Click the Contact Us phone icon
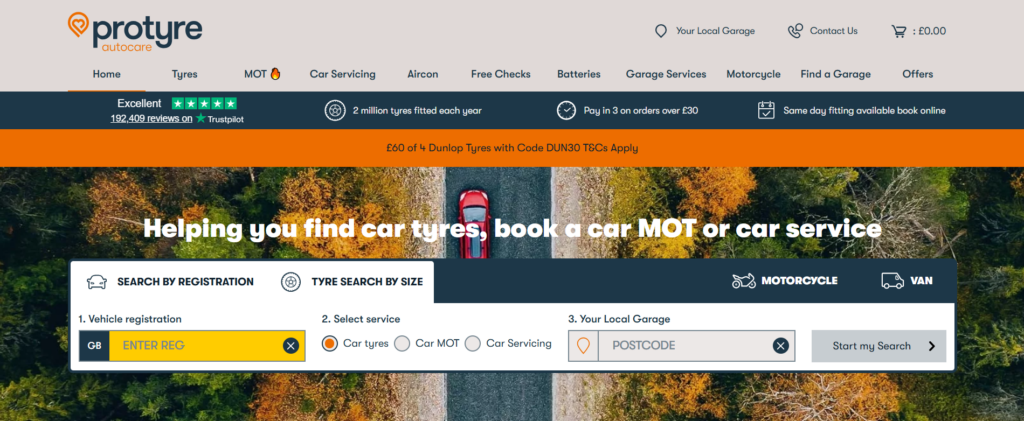 [795, 31]
